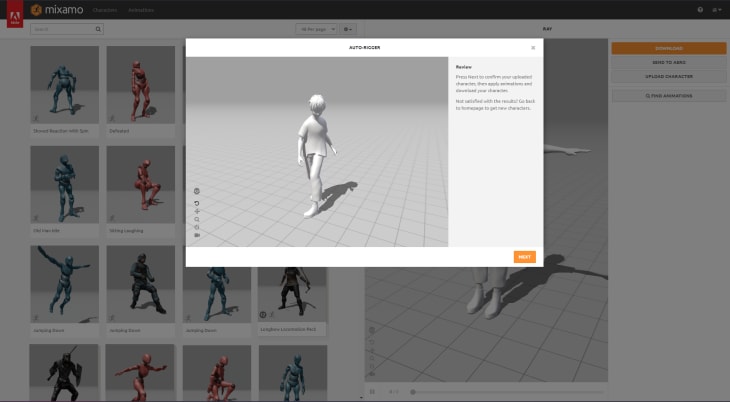Toggle skeleton view icon in the background character viewer
The image size is (730, 402).
372,330
